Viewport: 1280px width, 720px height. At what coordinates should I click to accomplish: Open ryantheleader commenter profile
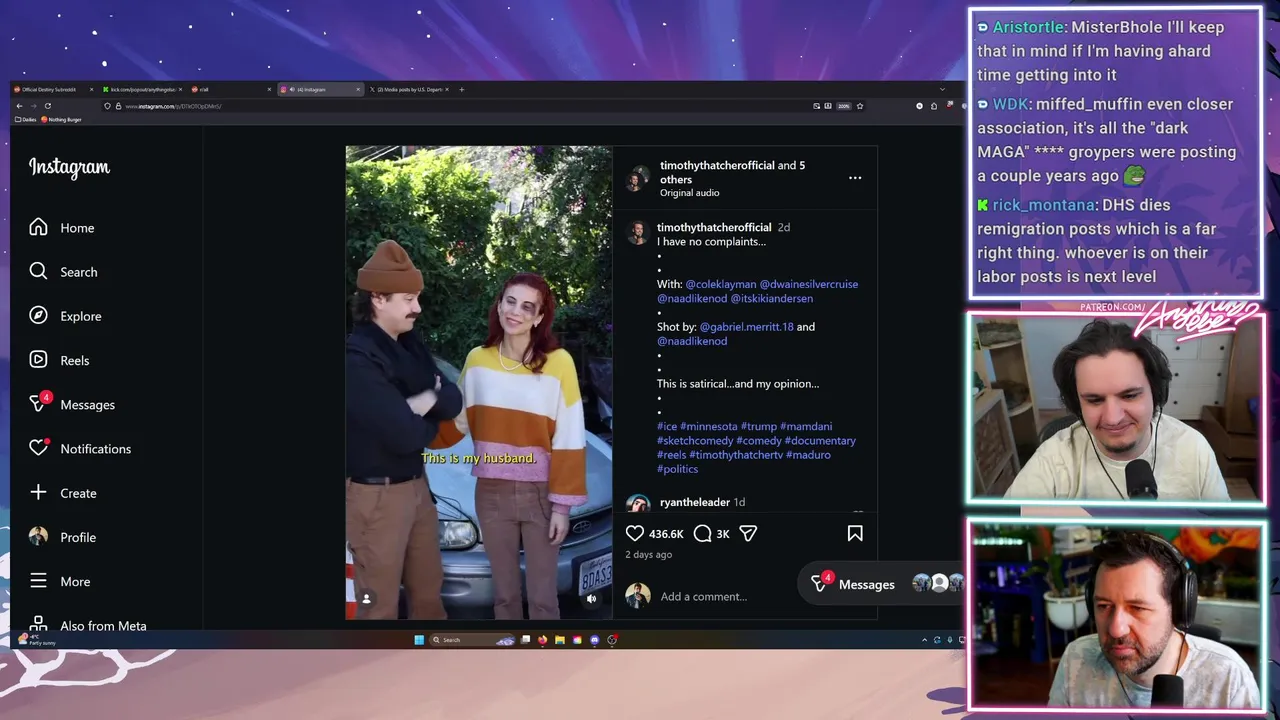point(695,502)
